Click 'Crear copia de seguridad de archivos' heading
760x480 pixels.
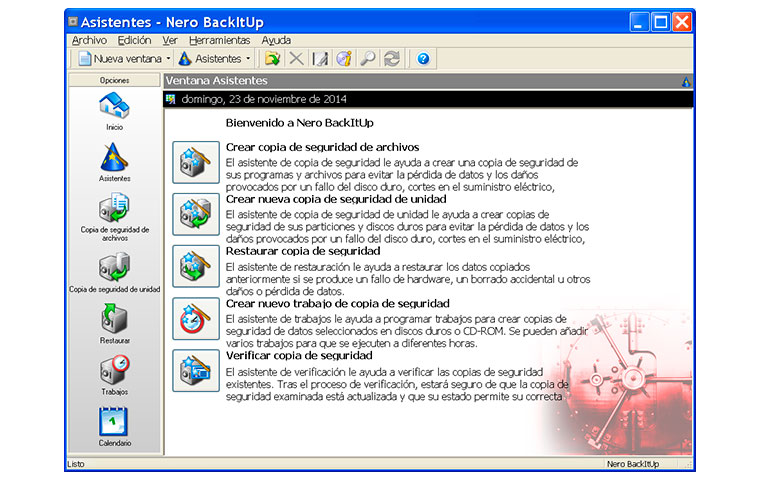pos(322,147)
